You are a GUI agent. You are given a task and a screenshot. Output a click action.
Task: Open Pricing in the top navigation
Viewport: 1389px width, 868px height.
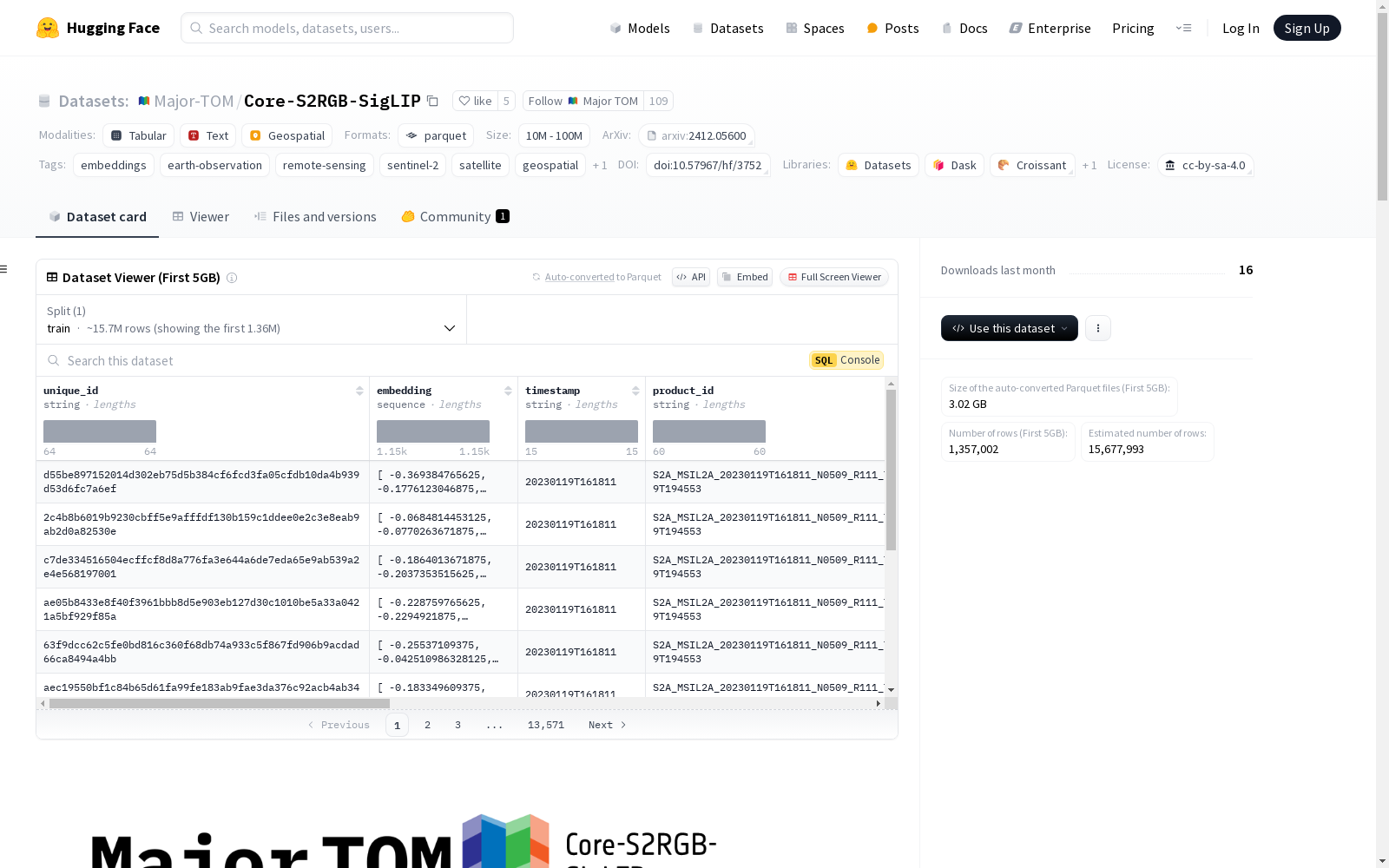coord(1133,28)
